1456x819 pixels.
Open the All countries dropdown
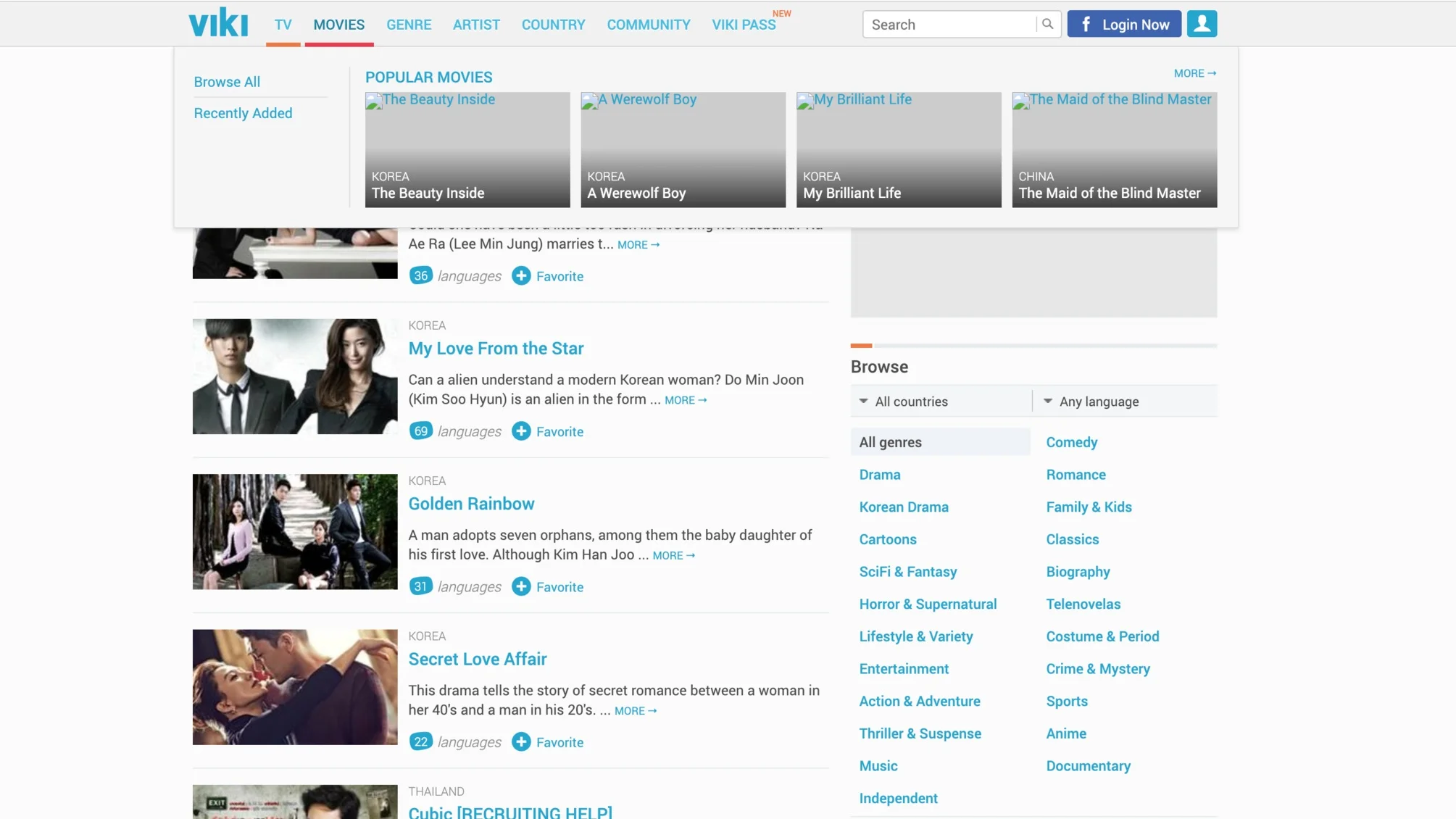pos(941,402)
